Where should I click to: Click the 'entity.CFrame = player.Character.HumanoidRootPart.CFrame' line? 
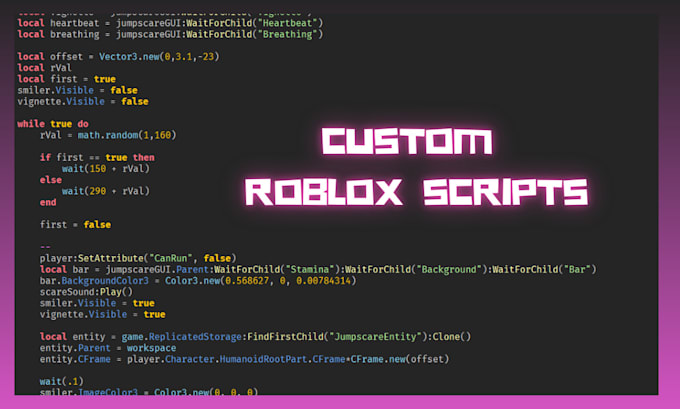[245, 360]
